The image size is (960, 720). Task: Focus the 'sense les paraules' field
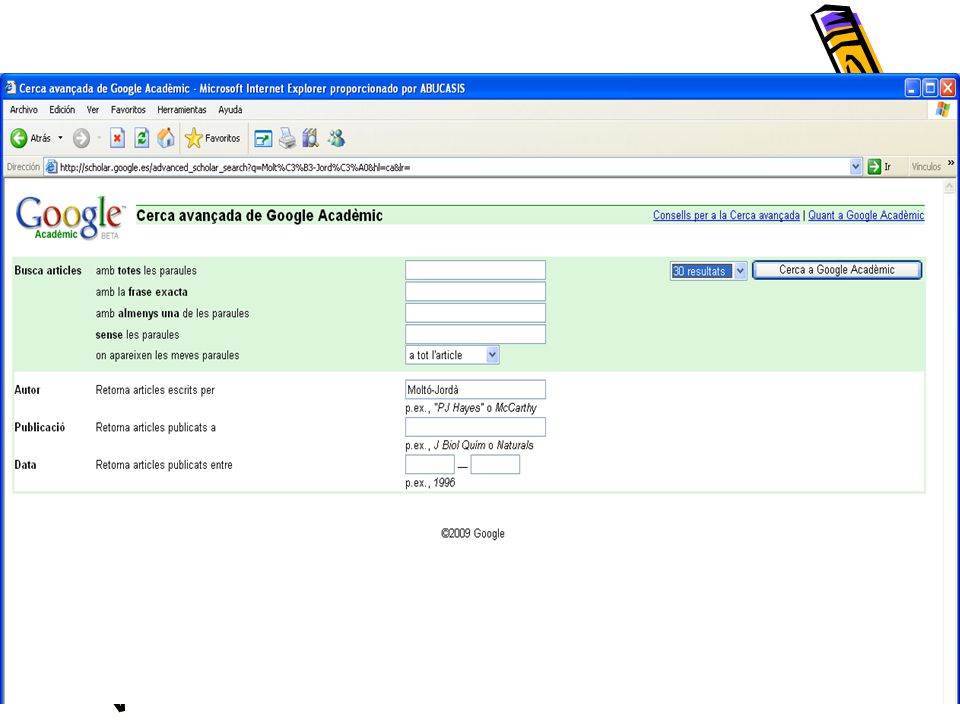tap(475, 334)
